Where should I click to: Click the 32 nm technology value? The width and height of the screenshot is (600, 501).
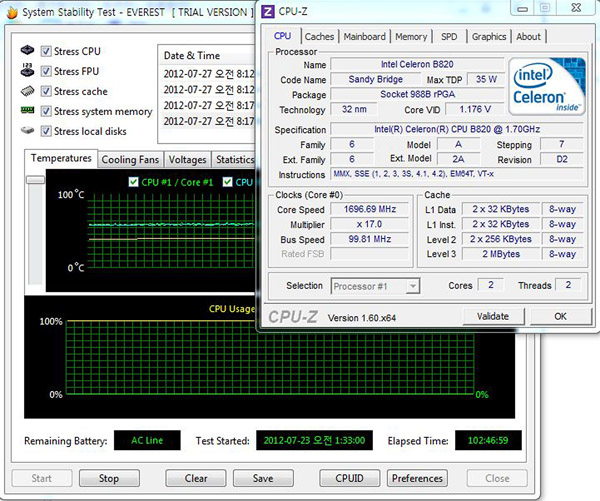coord(354,109)
